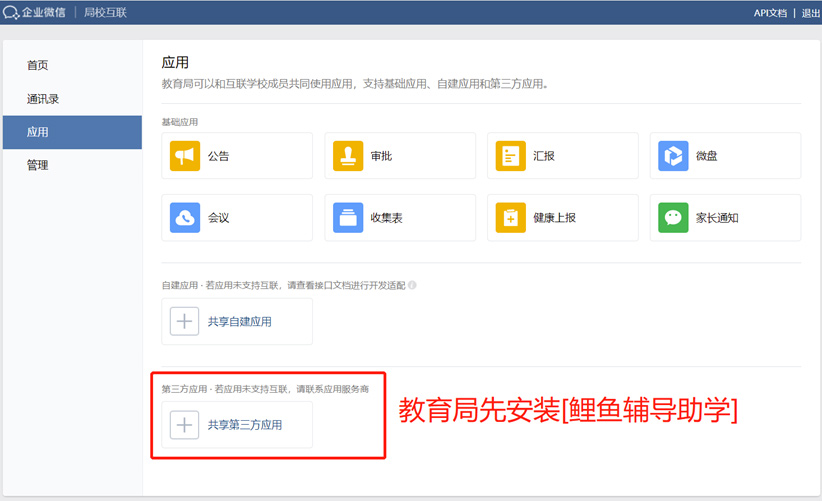Open the 收集表 form app icon
This screenshot has height=501, width=822.
(x=348, y=217)
